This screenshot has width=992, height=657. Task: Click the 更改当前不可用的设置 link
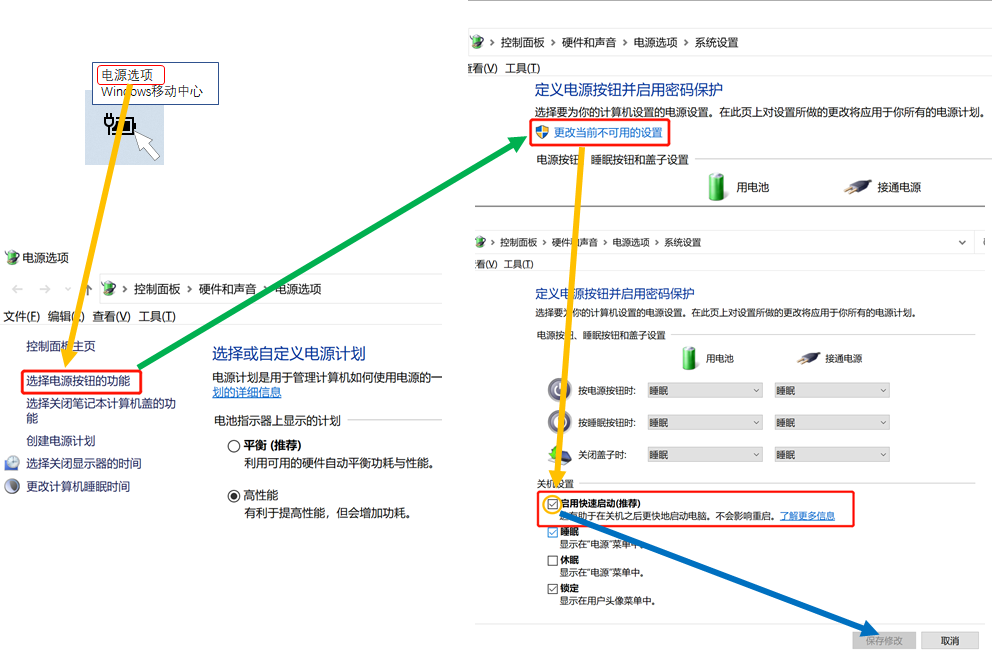608,132
